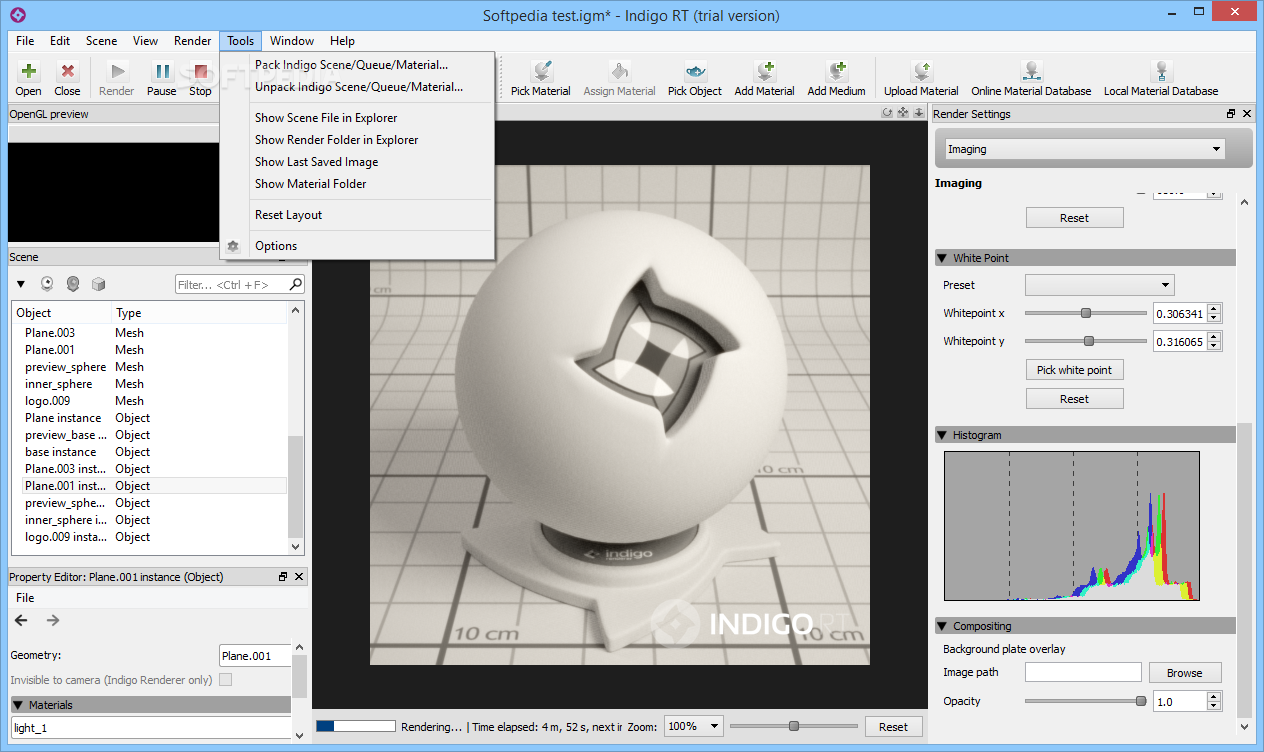
Task: Close the Property Editor panel
Action: click(x=299, y=577)
